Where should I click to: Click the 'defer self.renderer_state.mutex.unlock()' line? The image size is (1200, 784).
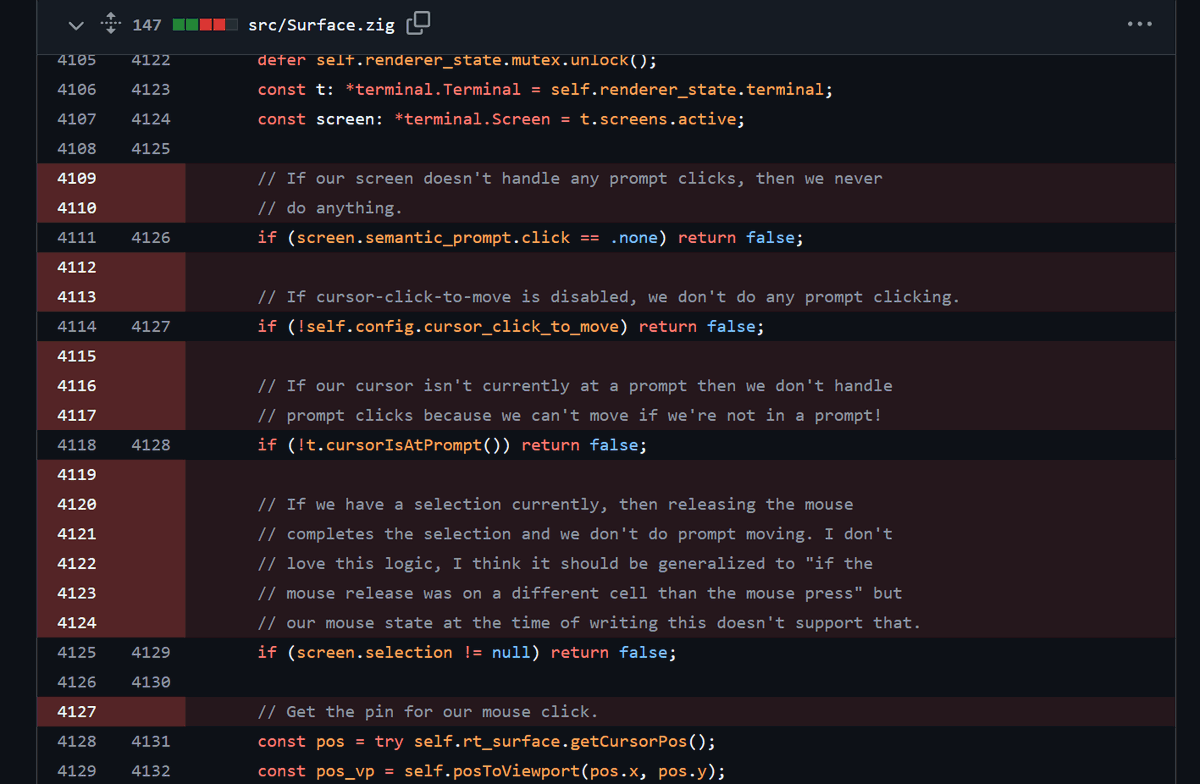457,60
